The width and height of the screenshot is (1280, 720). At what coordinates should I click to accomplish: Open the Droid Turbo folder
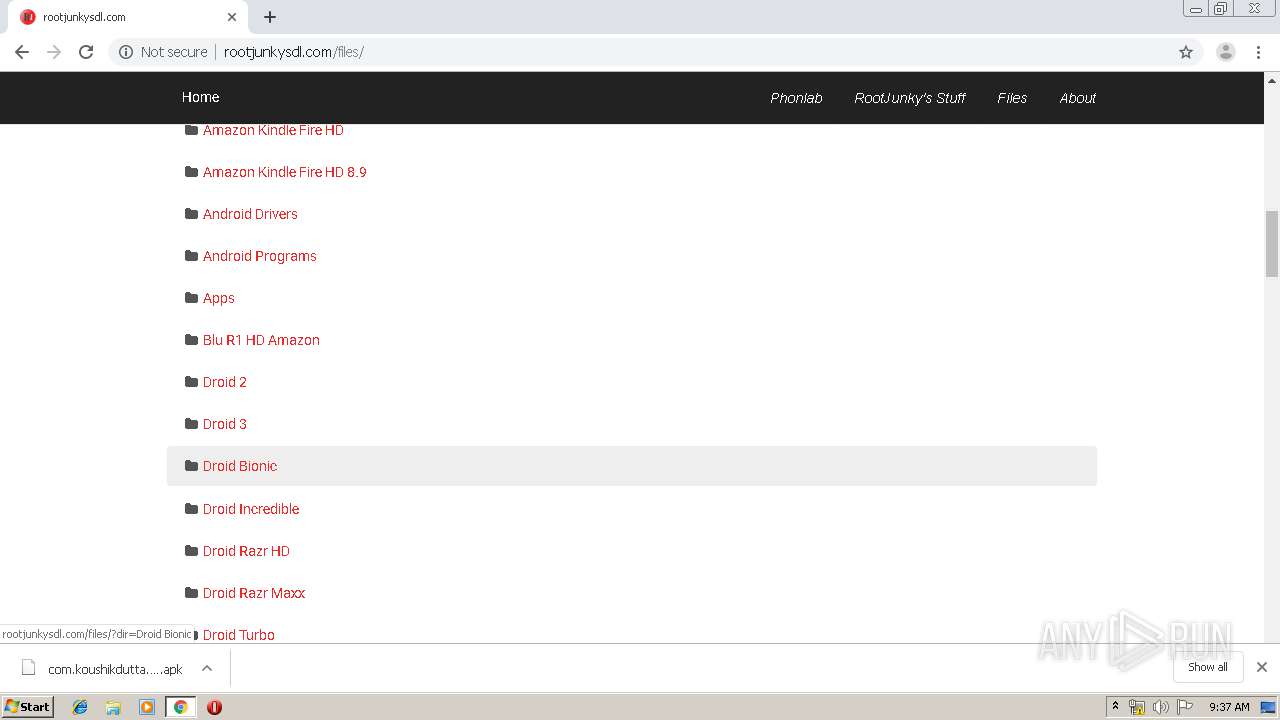(x=238, y=635)
